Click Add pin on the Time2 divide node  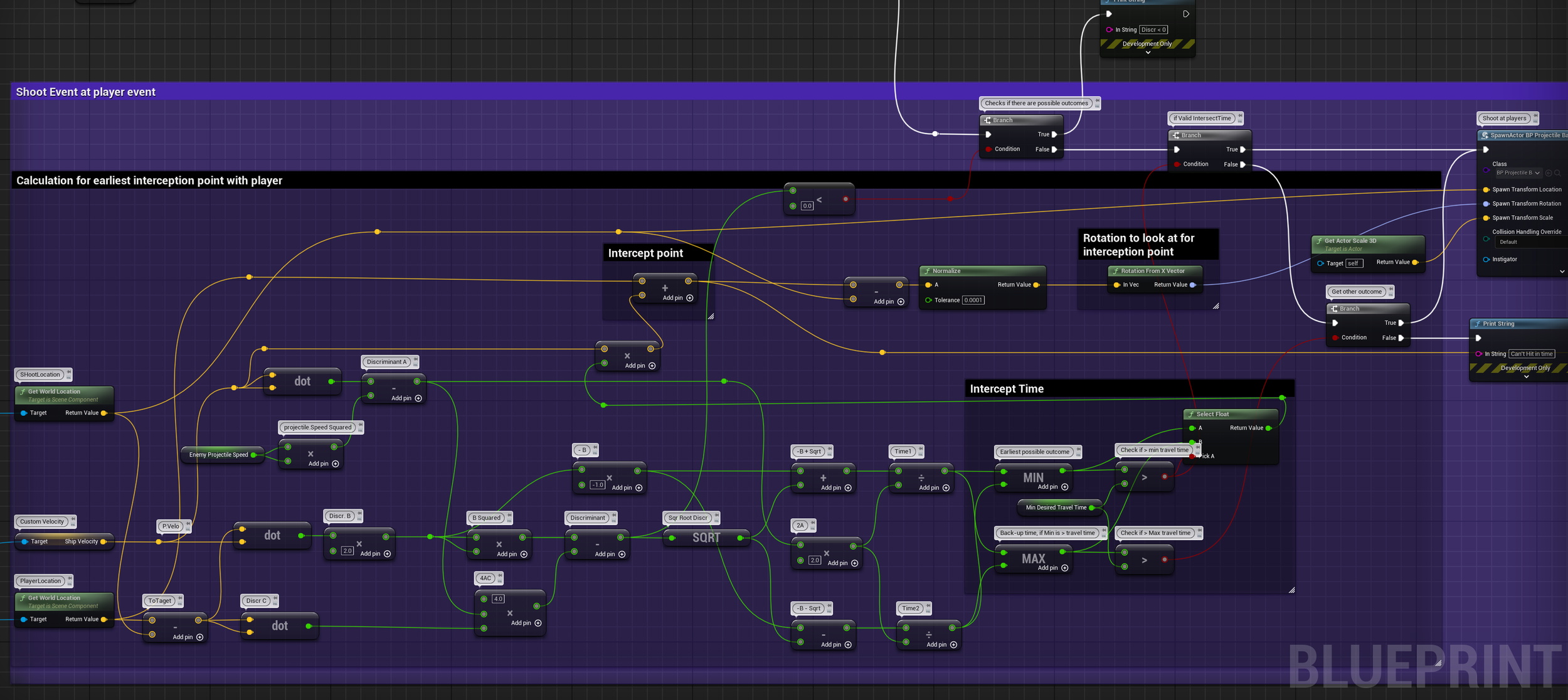point(941,645)
